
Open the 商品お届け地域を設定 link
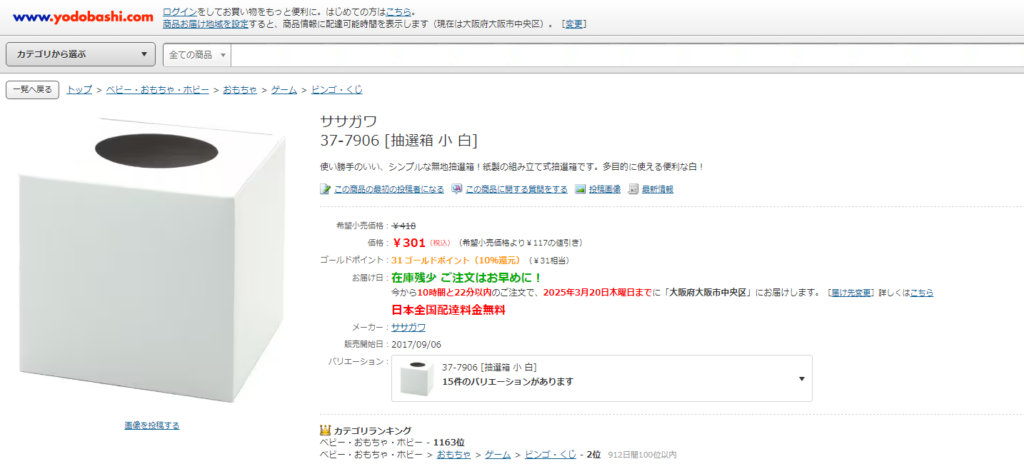(x=206, y=23)
